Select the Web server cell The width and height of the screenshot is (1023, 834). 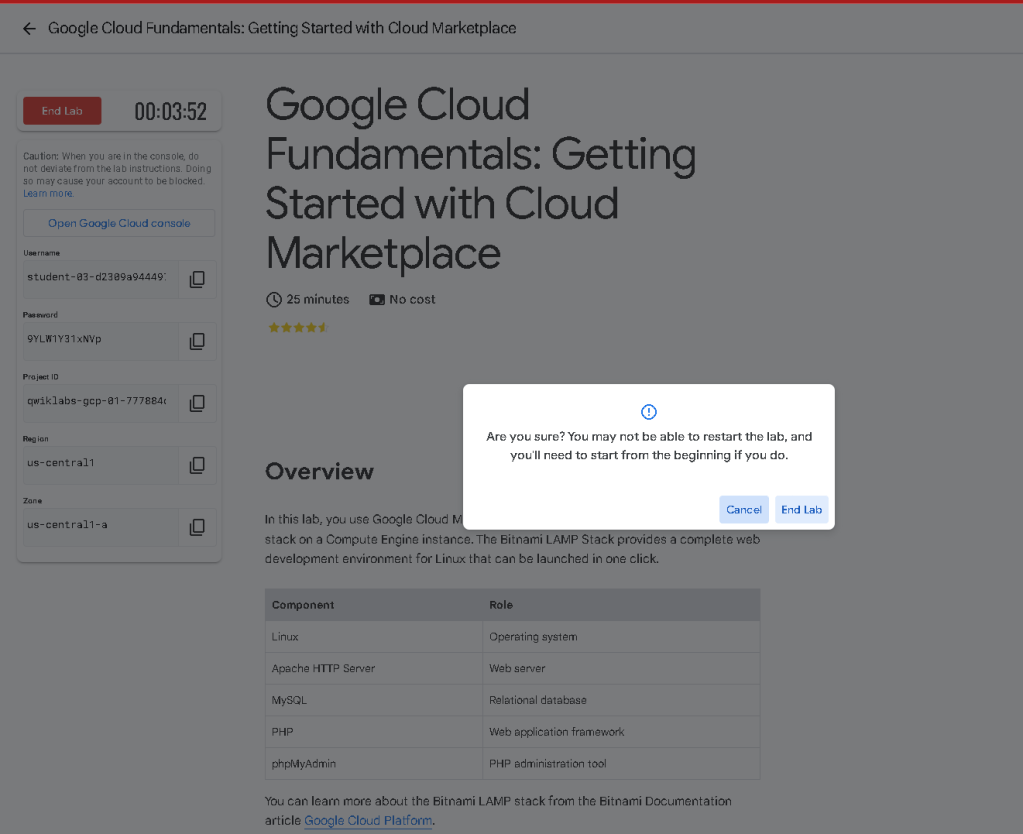click(621, 668)
